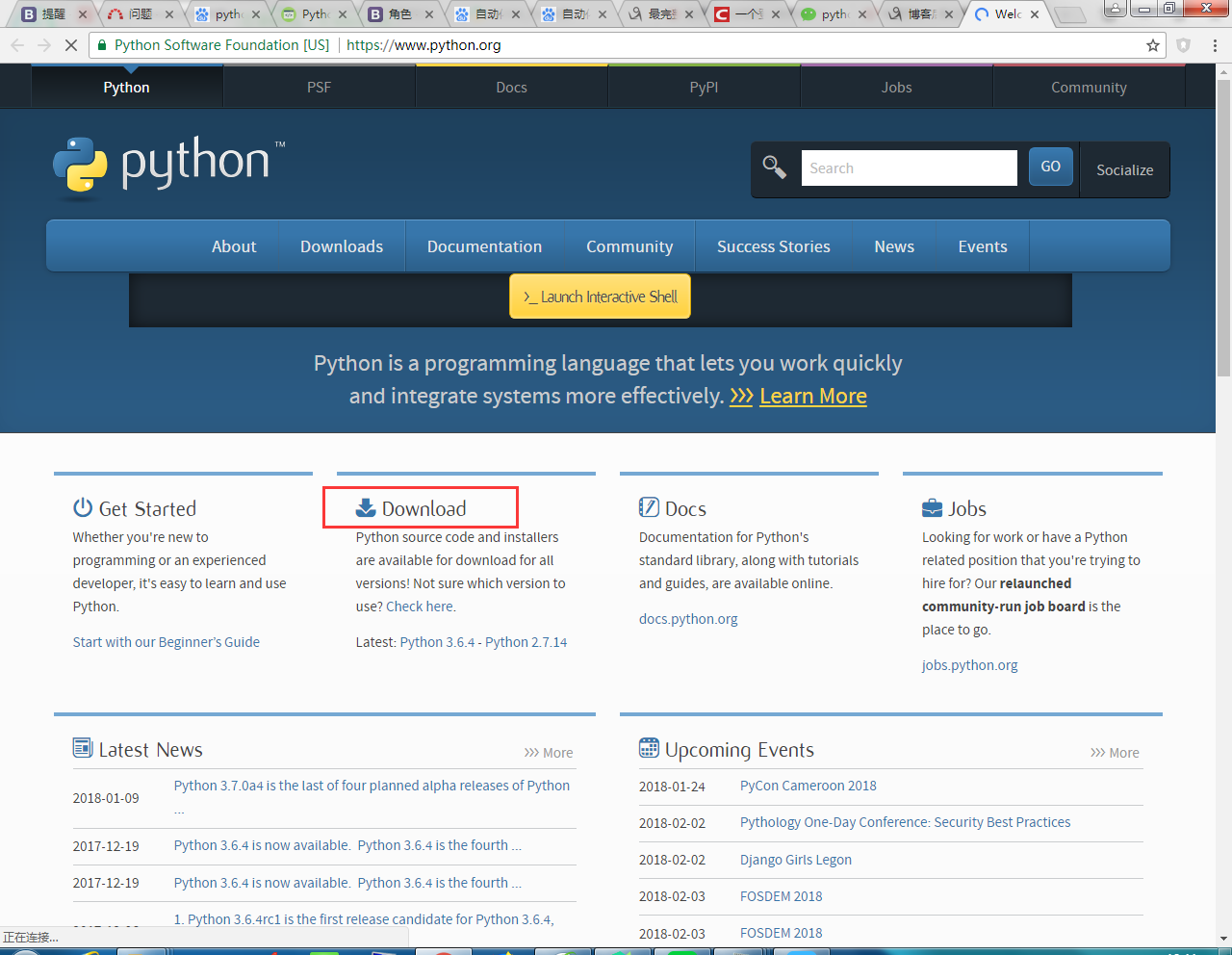Click the search magnifier icon
Screen dimensions: 1232x955
[775, 168]
